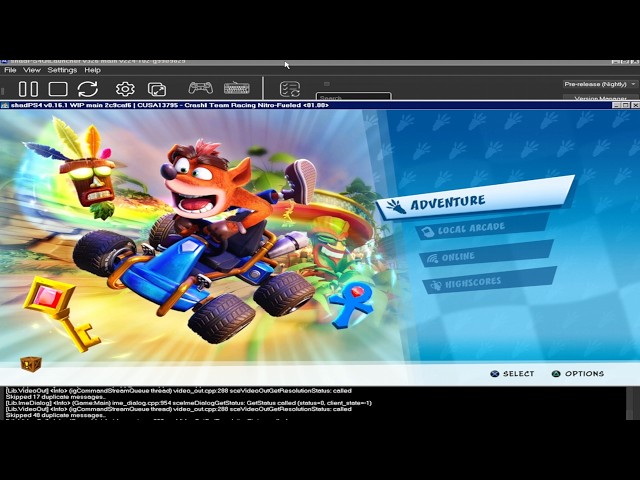This screenshot has width=640, height=480.
Task: Click the small checkbox above Search field
Action: (x=327, y=84)
